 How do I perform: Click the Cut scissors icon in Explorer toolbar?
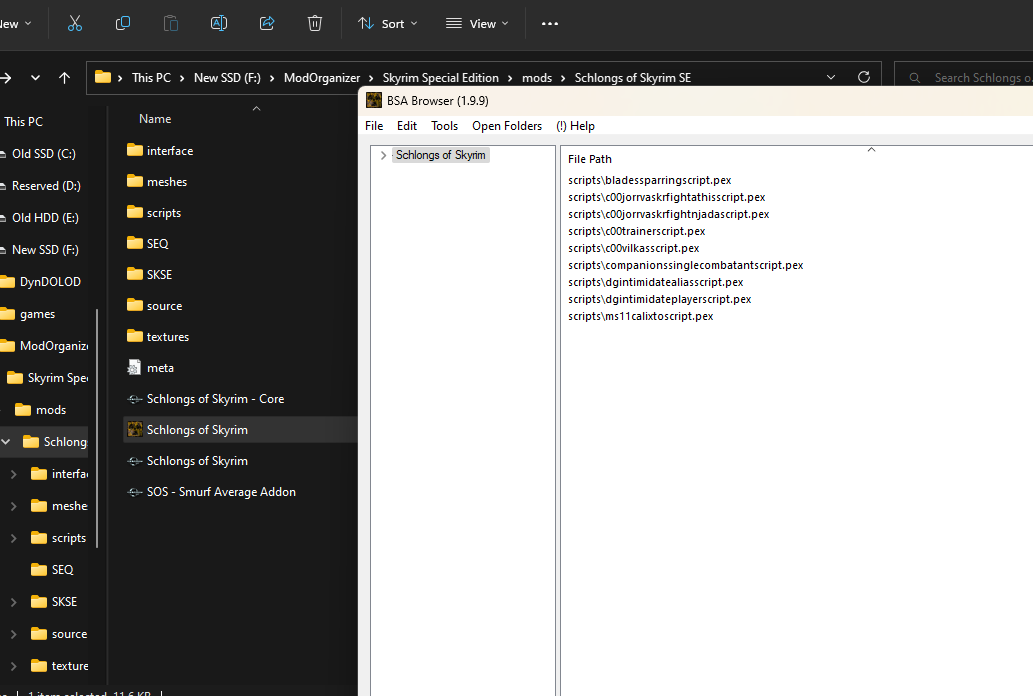pyautogui.click(x=75, y=24)
